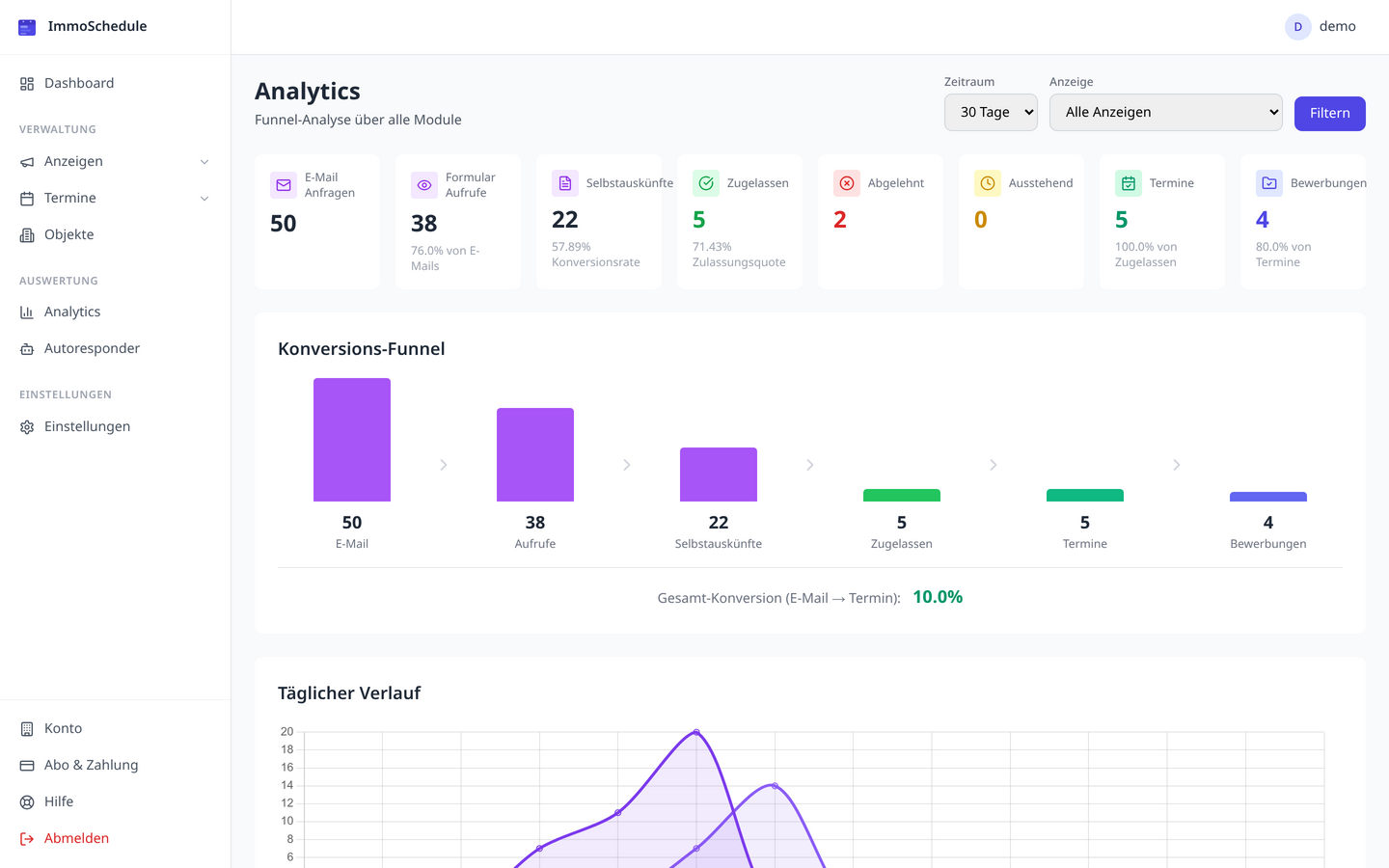This screenshot has width=1389, height=868.
Task: Open the Anzeige Alle Anzeigen dropdown
Action: pyautogui.click(x=1165, y=112)
